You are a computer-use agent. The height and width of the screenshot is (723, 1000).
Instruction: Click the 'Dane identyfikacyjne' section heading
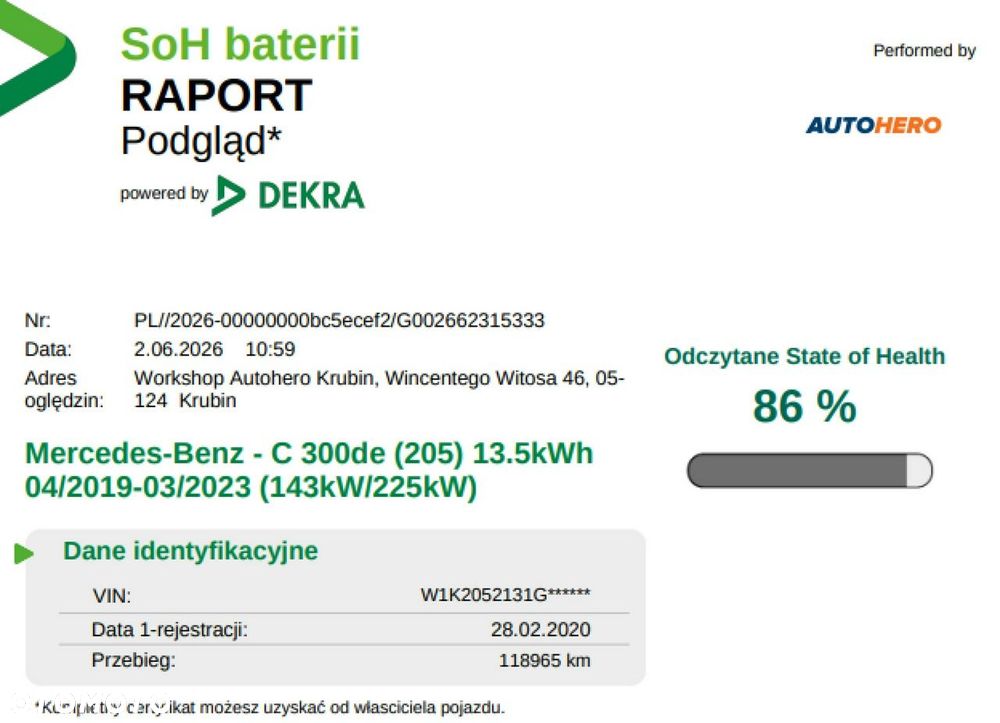pos(191,551)
